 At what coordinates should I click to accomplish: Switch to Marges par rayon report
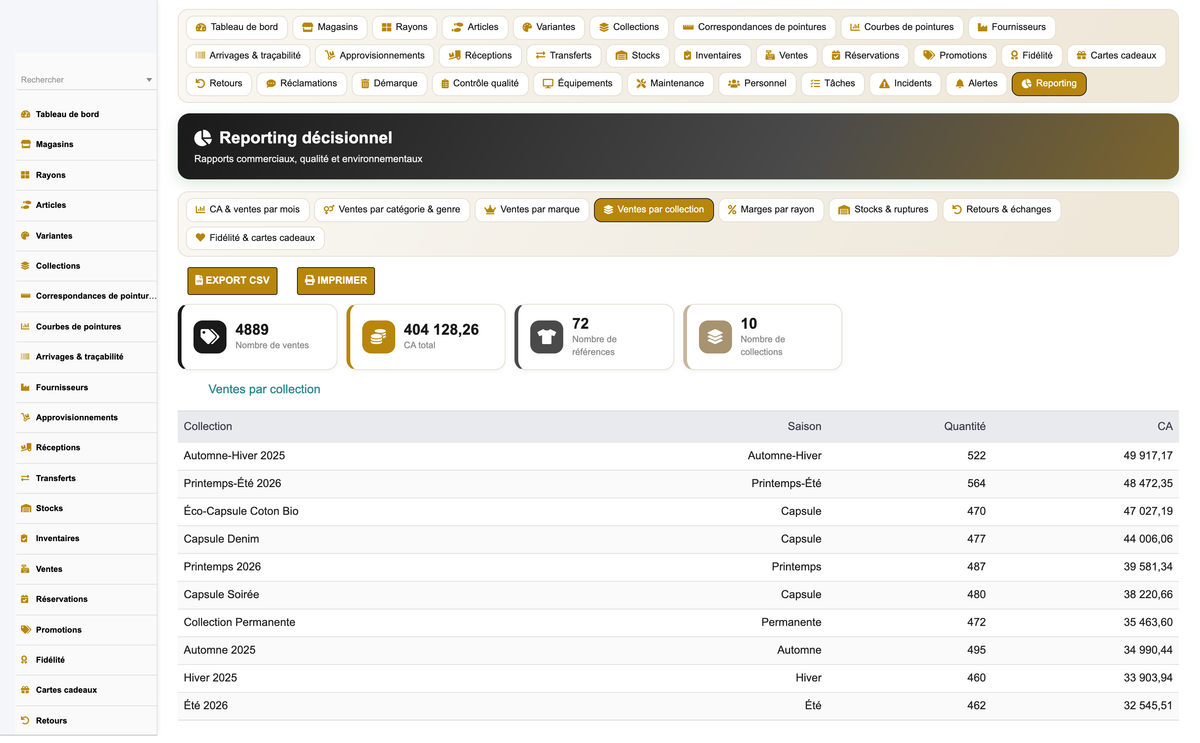(x=771, y=210)
